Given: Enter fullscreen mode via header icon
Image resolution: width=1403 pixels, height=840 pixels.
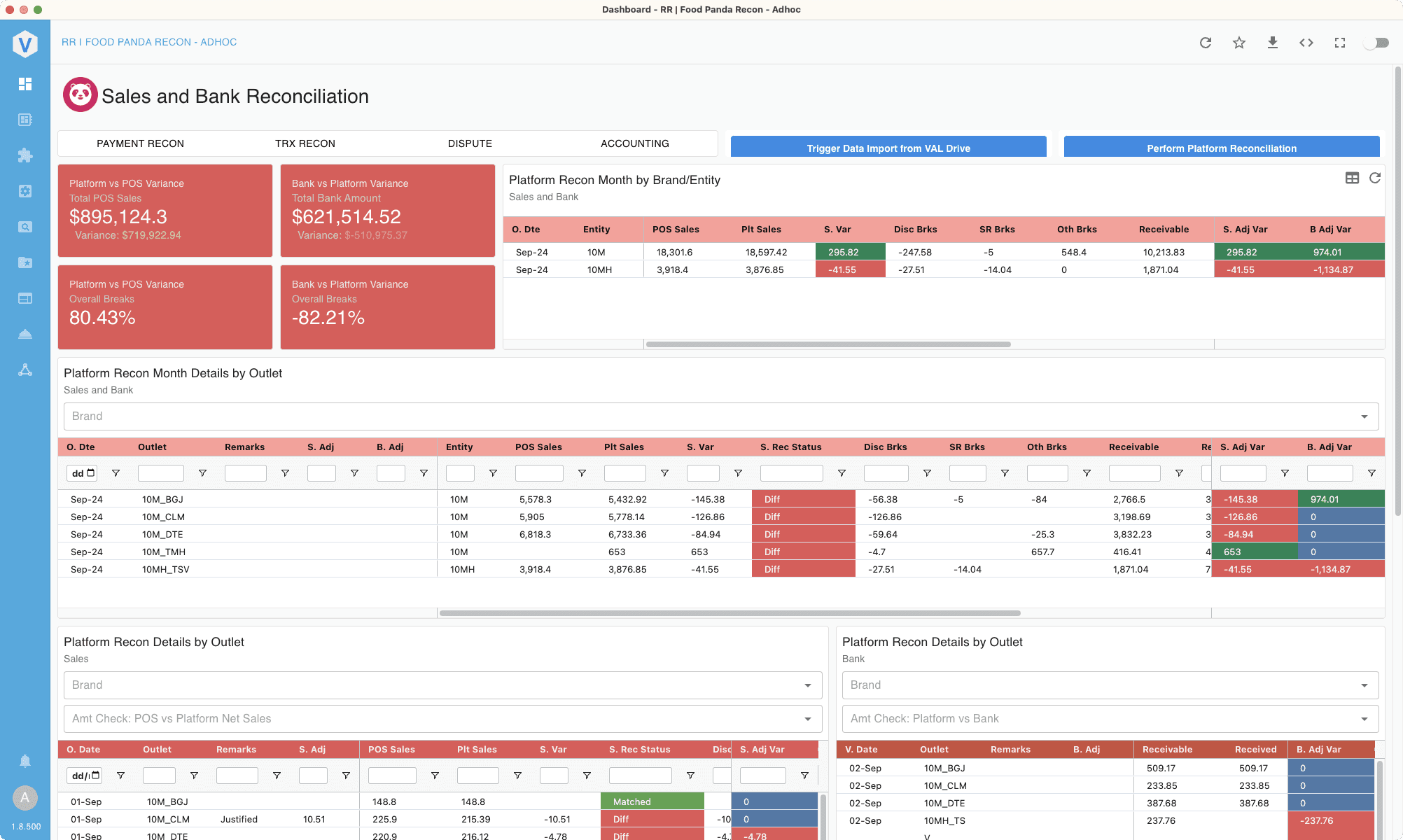Looking at the screenshot, I should 1340,43.
